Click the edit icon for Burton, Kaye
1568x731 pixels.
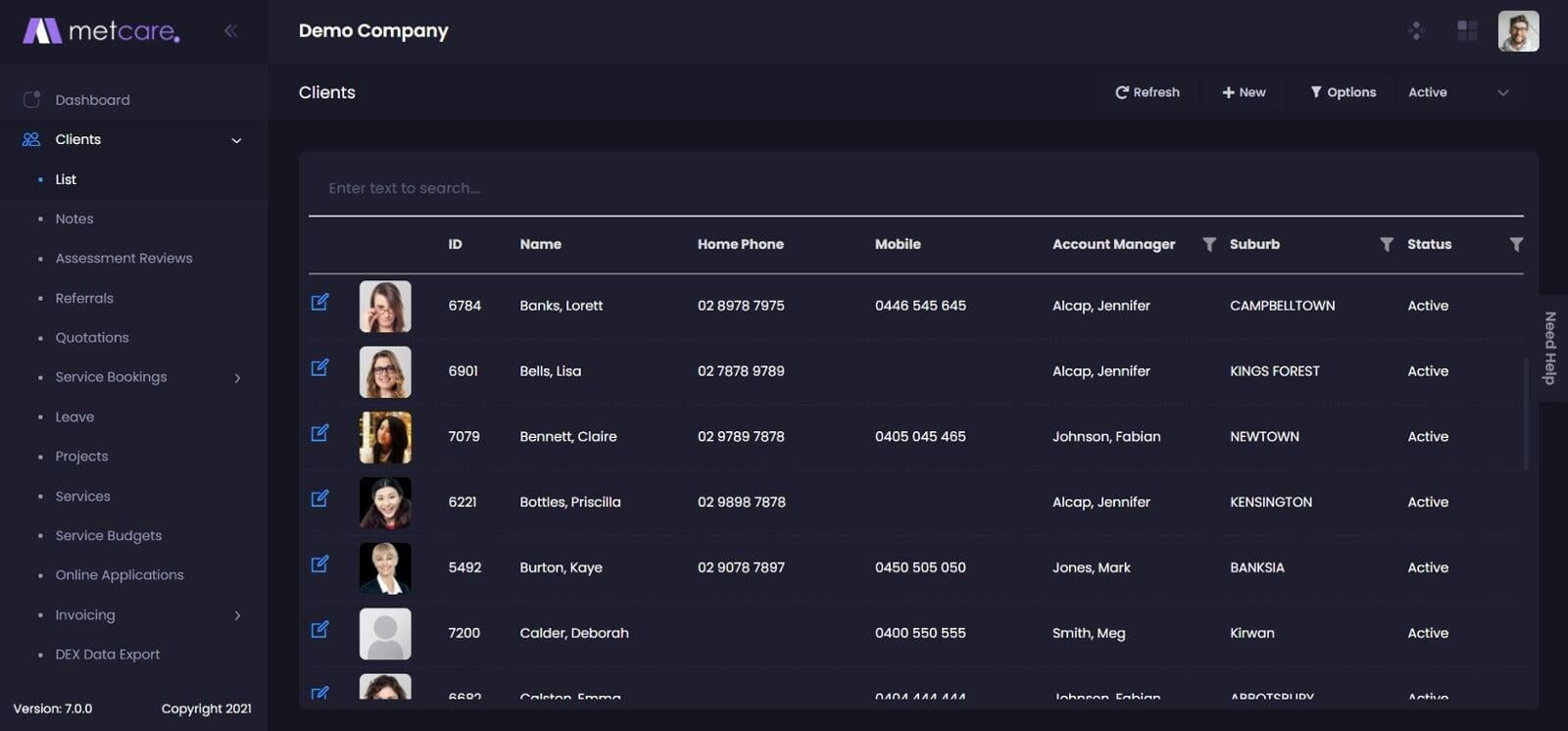[319, 564]
